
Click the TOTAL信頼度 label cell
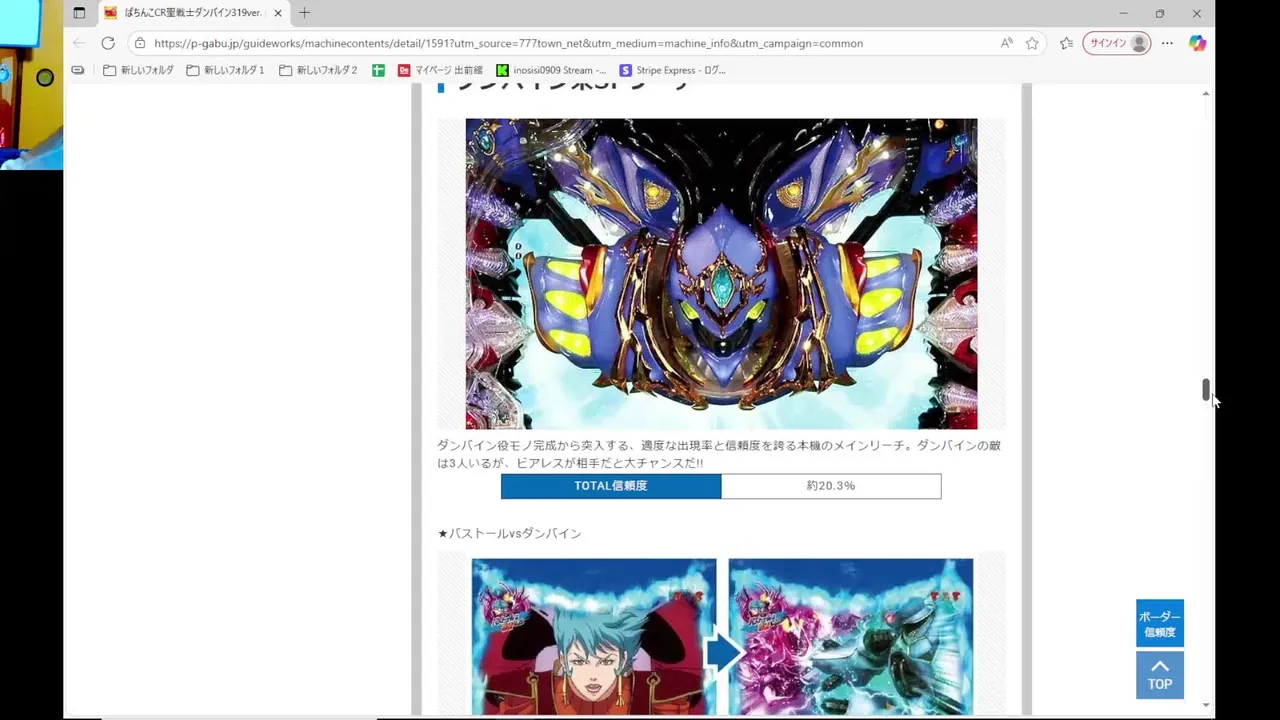[611, 486]
